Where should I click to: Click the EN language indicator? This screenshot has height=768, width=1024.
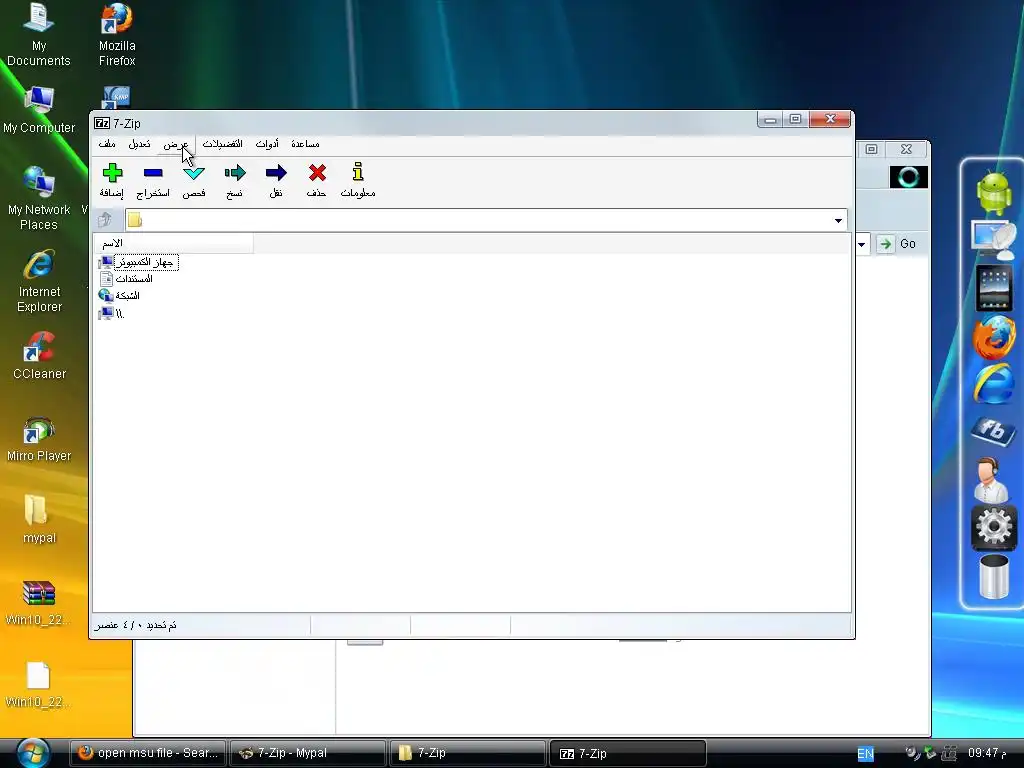coord(865,754)
